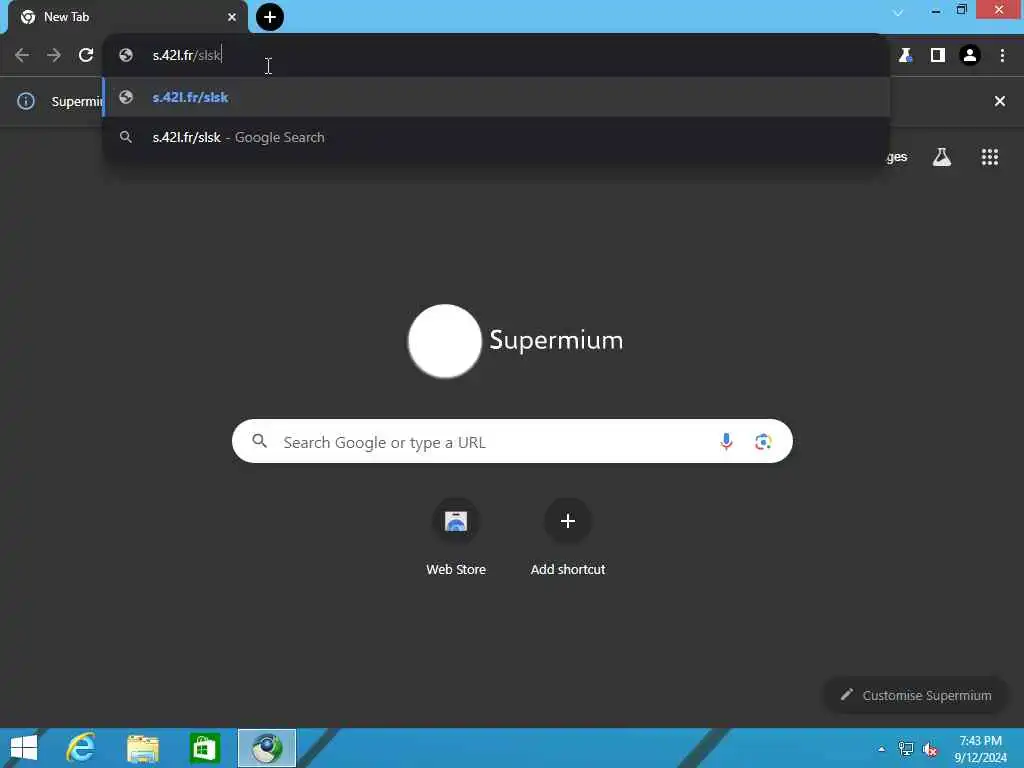
Task: Open the Windows Start button
Action: point(24,748)
